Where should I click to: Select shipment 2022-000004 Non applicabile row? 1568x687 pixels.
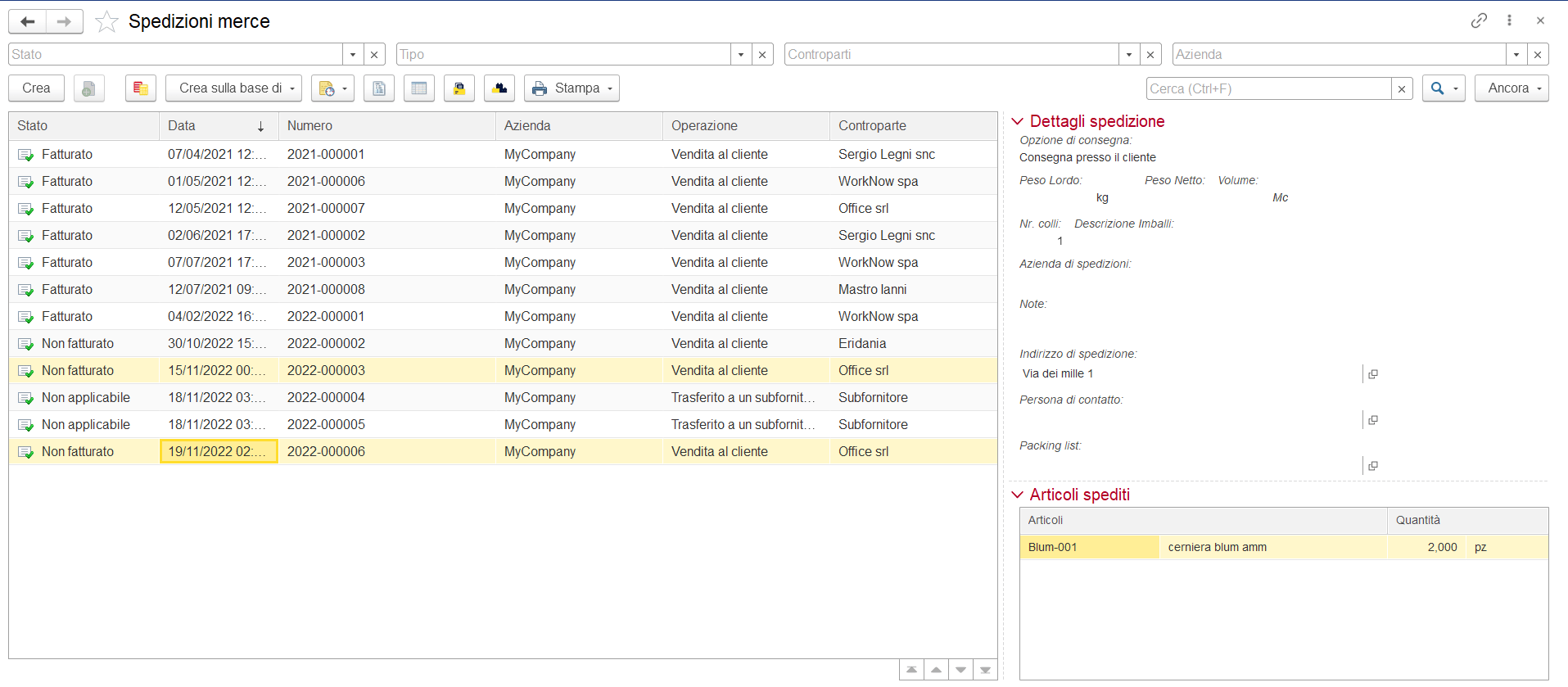coord(503,397)
